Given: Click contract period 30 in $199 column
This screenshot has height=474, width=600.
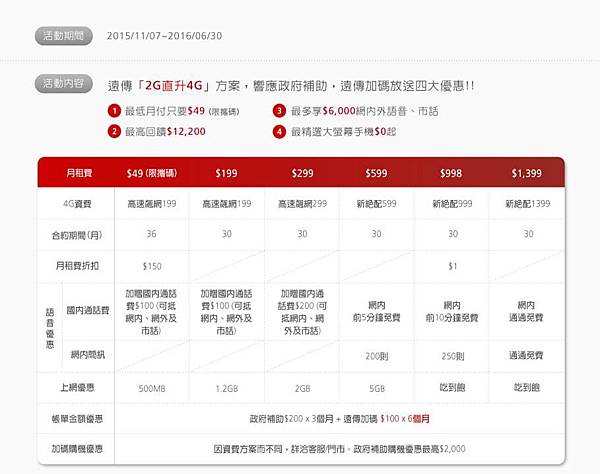Looking at the screenshot, I should tap(227, 234).
